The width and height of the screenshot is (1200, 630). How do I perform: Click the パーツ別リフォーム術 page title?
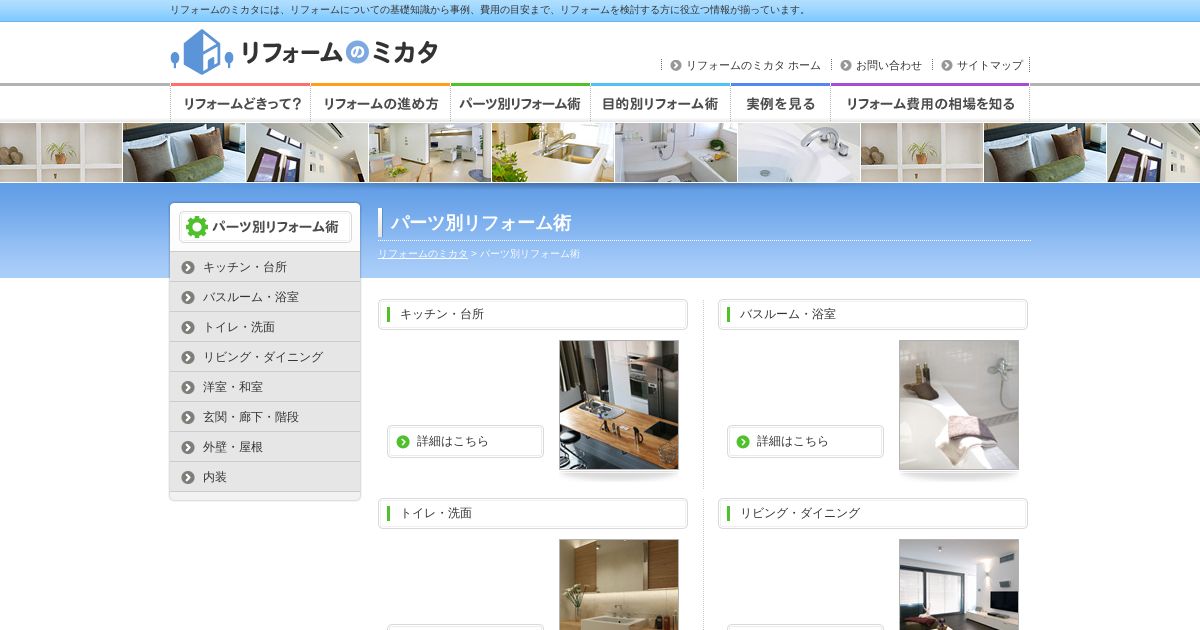[x=481, y=222]
